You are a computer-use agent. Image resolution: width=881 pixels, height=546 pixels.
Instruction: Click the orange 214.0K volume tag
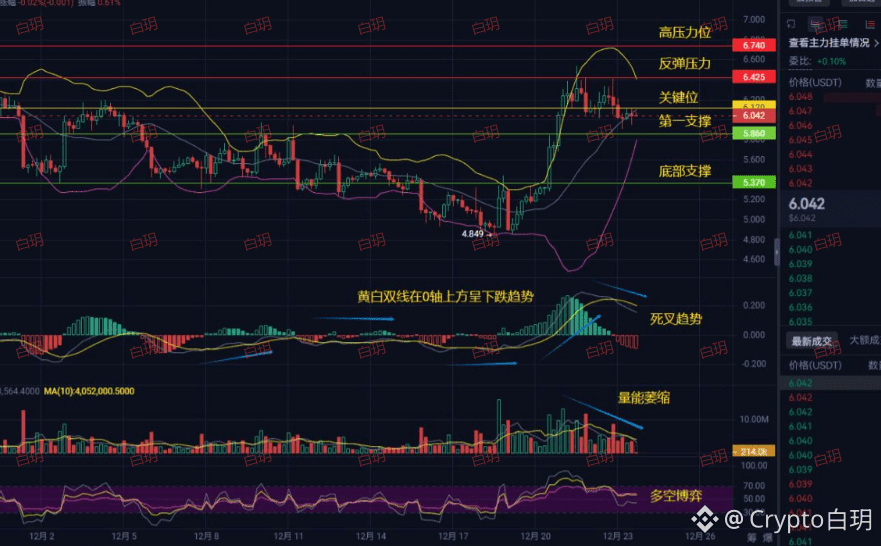coord(754,452)
